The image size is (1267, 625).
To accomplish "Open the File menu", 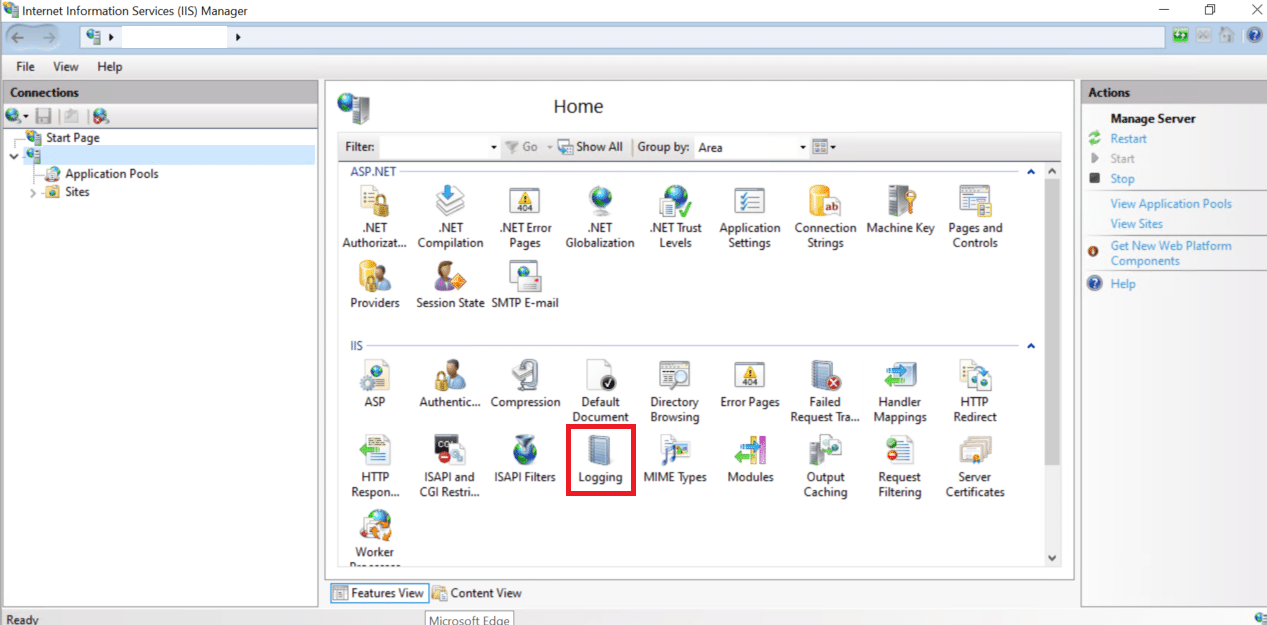I will (x=25, y=67).
